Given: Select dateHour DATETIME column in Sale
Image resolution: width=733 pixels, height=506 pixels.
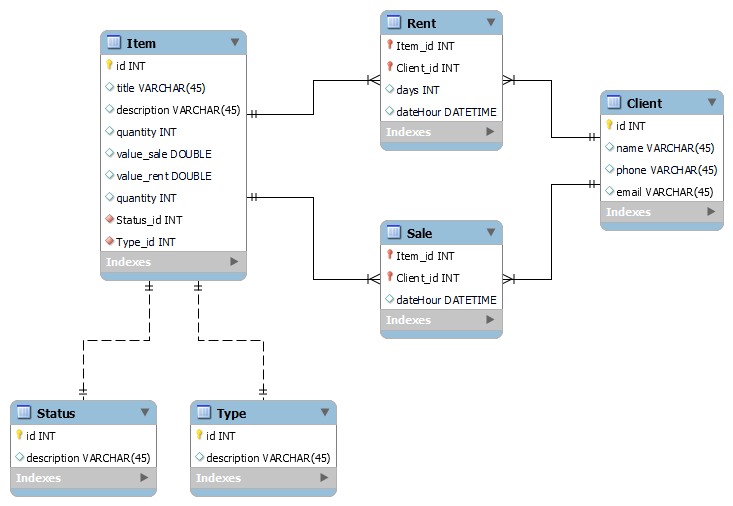Looking at the screenshot, I should [x=441, y=300].
